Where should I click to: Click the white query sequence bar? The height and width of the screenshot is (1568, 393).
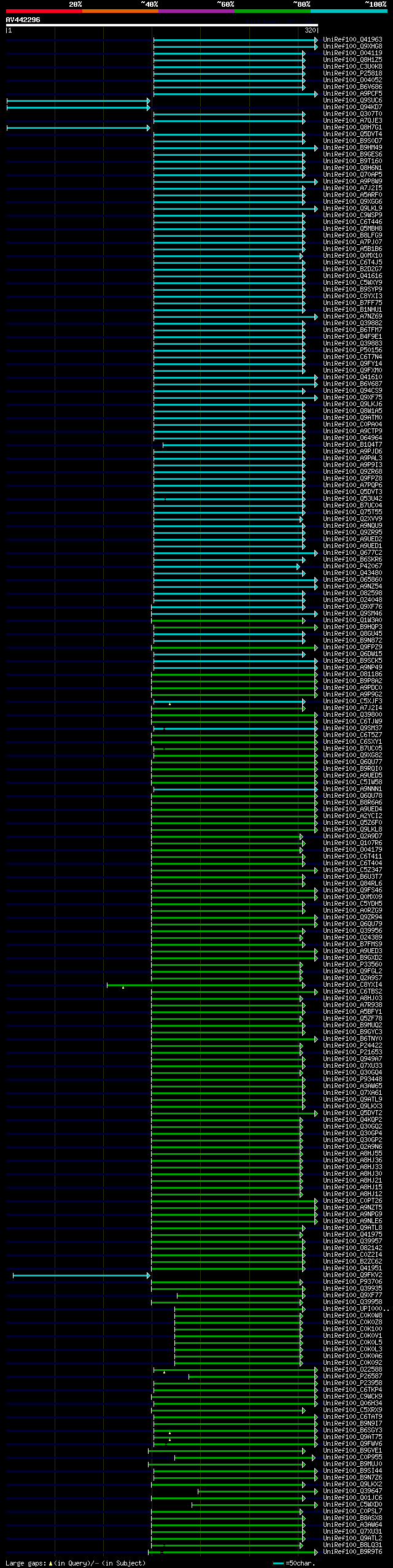[x=162, y=26]
